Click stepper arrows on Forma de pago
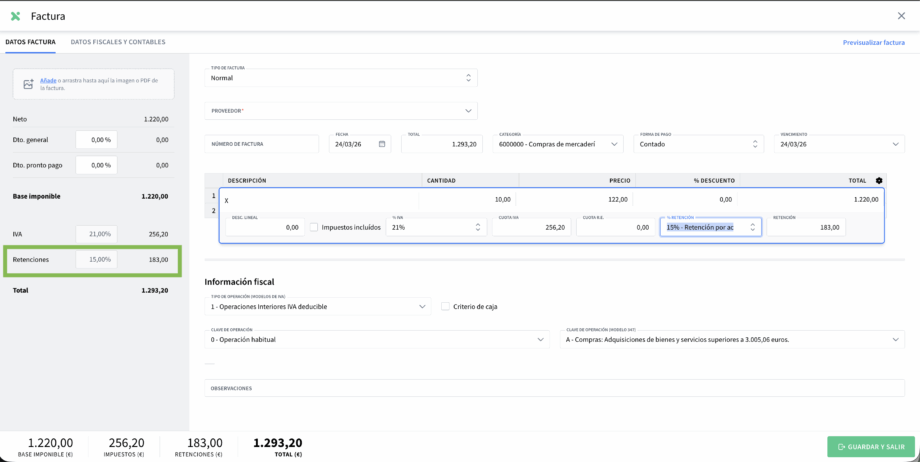 click(755, 144)
